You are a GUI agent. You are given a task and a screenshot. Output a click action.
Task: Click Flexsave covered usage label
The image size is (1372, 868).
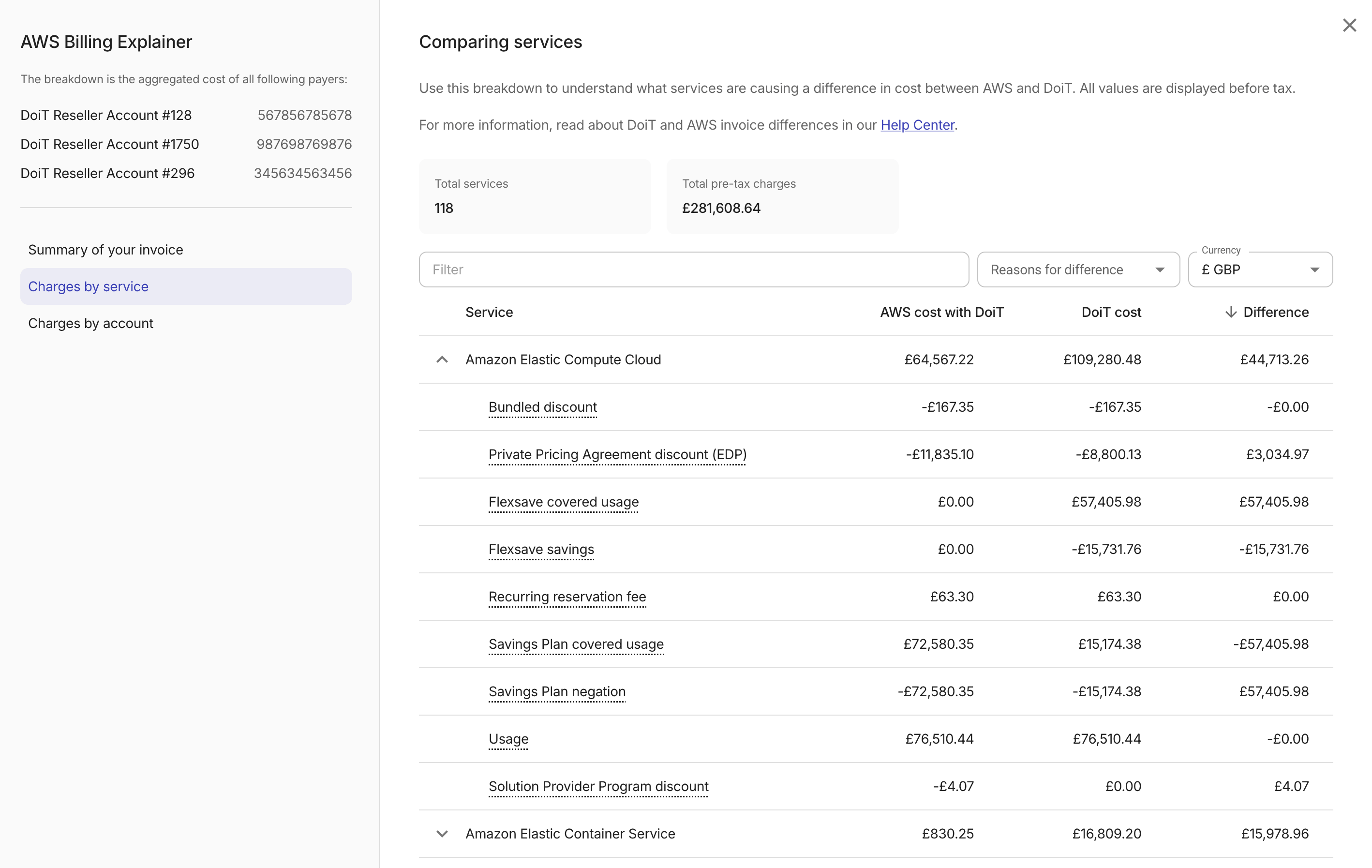[x=564, y=502]
